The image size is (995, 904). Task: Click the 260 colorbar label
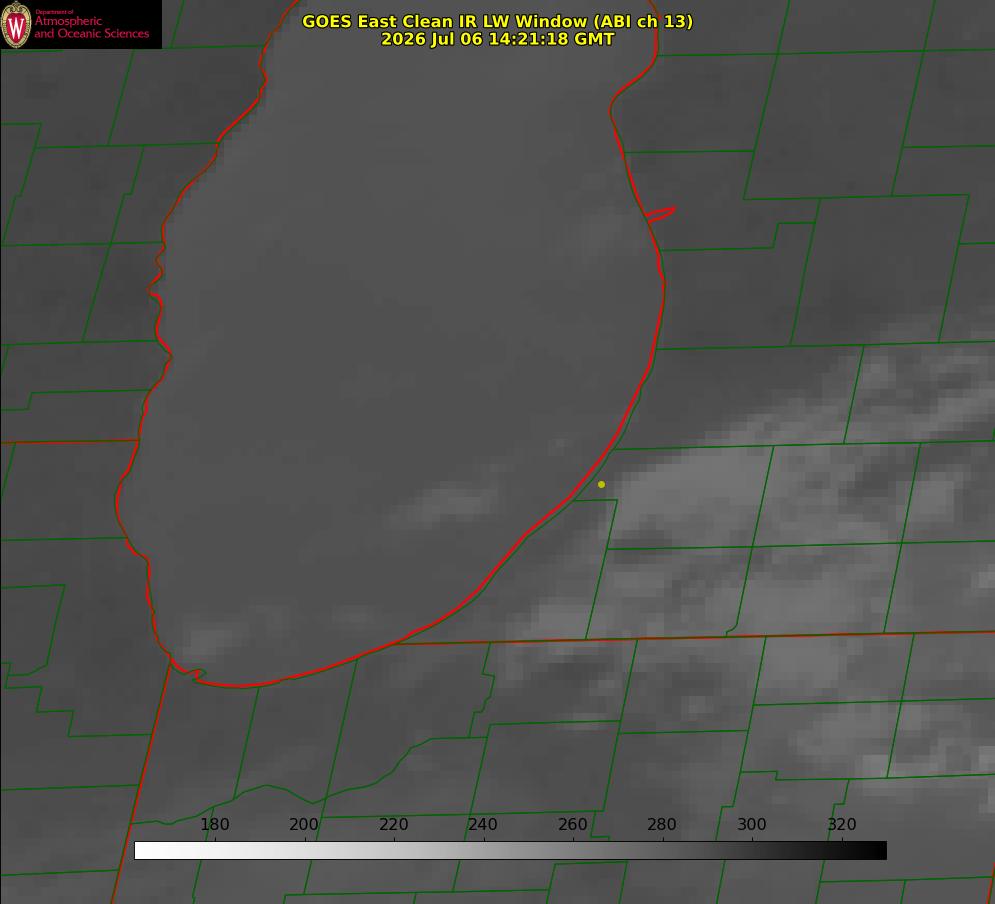(x=572, y=824)
